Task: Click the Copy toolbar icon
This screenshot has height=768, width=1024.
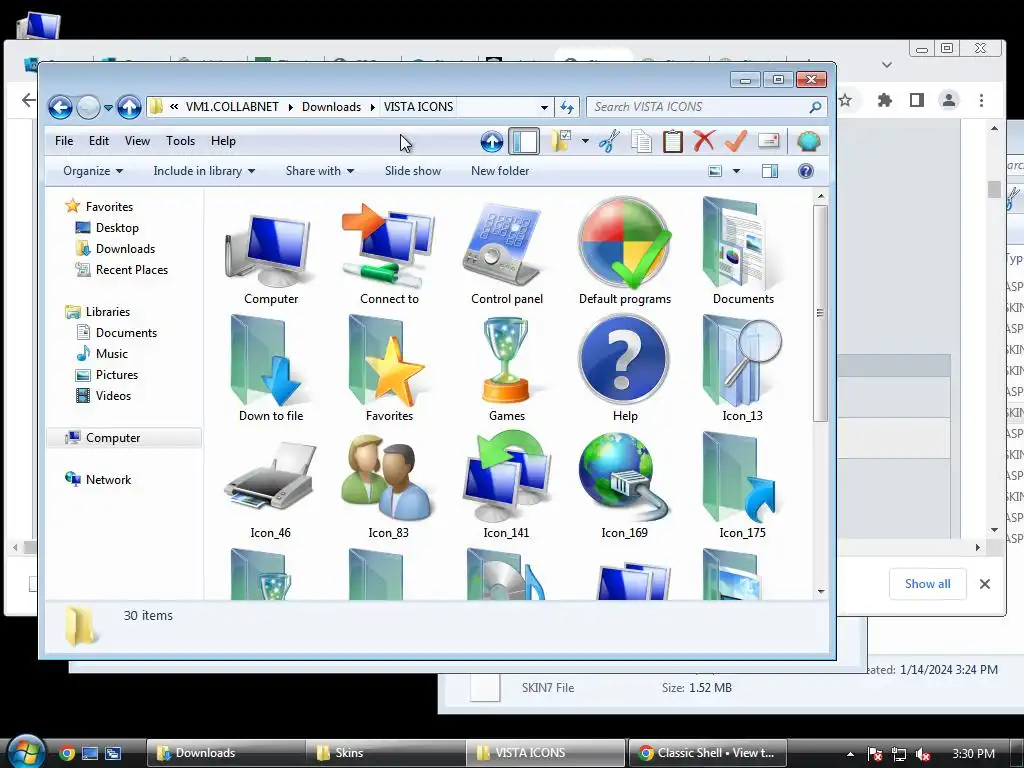Action: click(x=641, y=141)
